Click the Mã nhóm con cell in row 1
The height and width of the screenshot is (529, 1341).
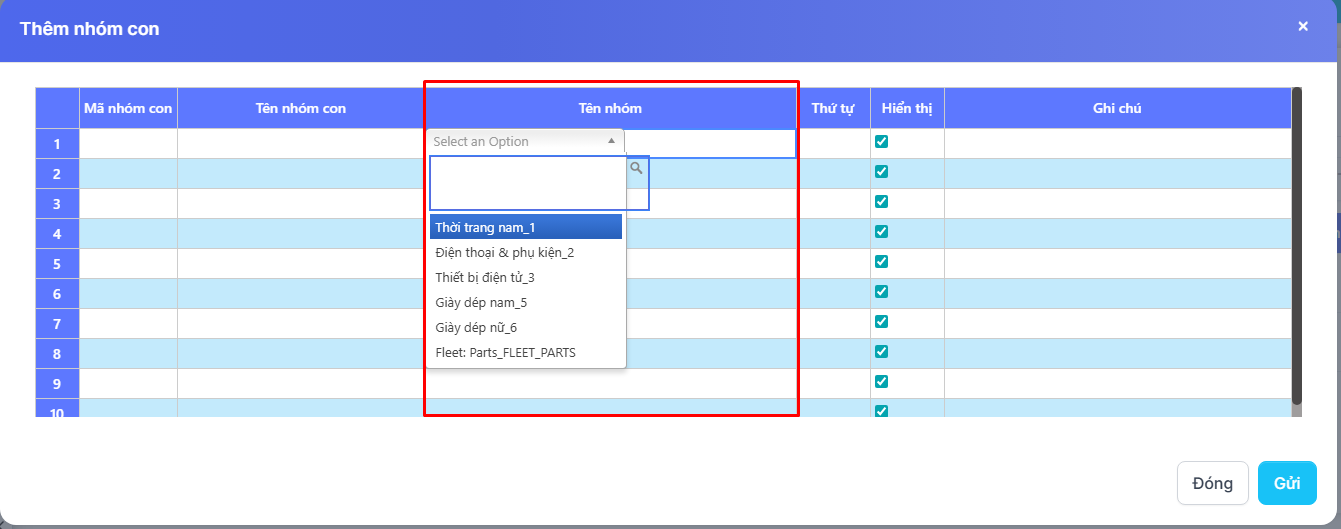coord(128,144)
